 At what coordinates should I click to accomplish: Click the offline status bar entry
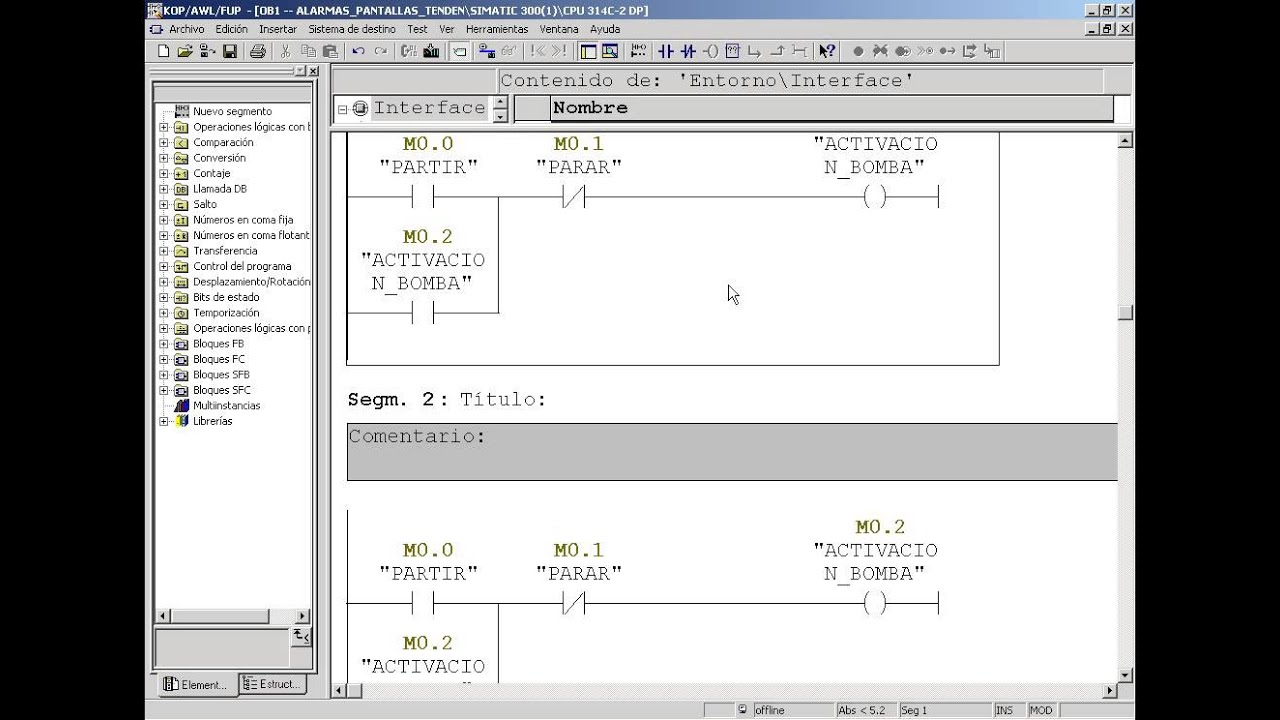(770, 710)
